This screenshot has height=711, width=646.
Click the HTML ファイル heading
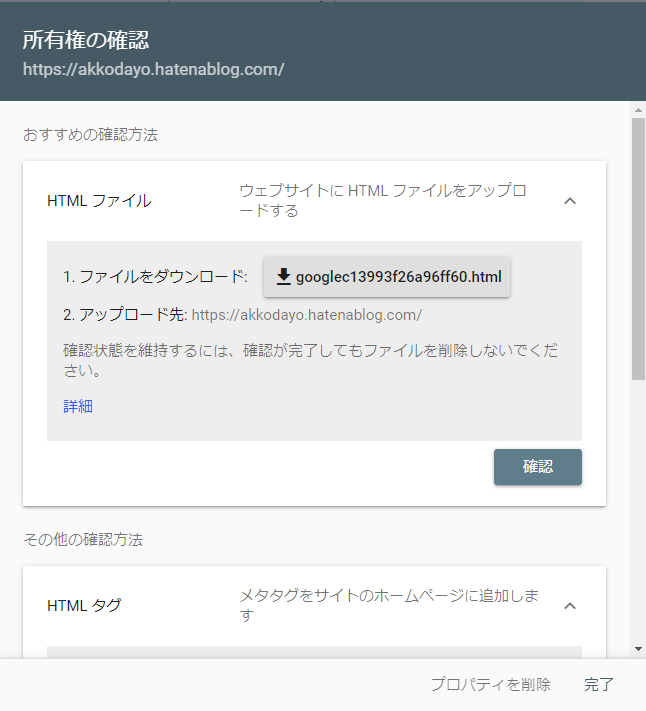coord(99,201)
